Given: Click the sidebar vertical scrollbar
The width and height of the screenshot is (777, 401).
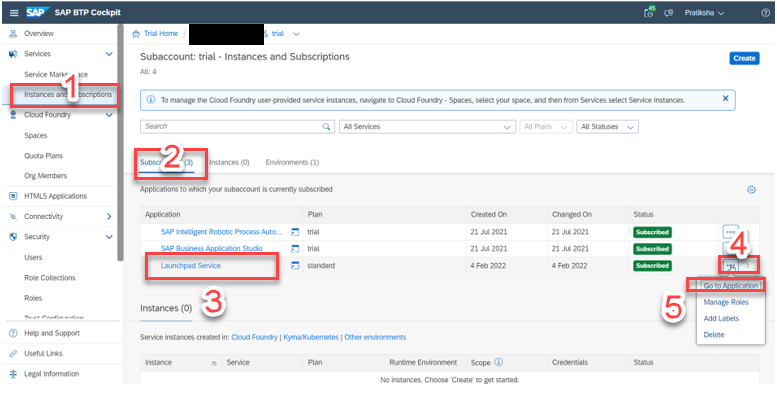Looking at the screenshot, I should 120,143.
